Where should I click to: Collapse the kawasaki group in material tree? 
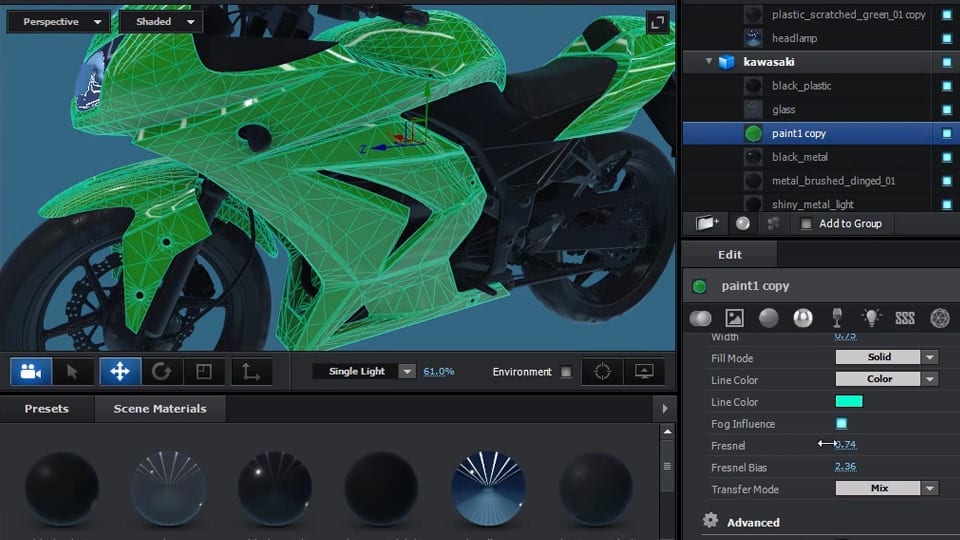coord(709,62)
